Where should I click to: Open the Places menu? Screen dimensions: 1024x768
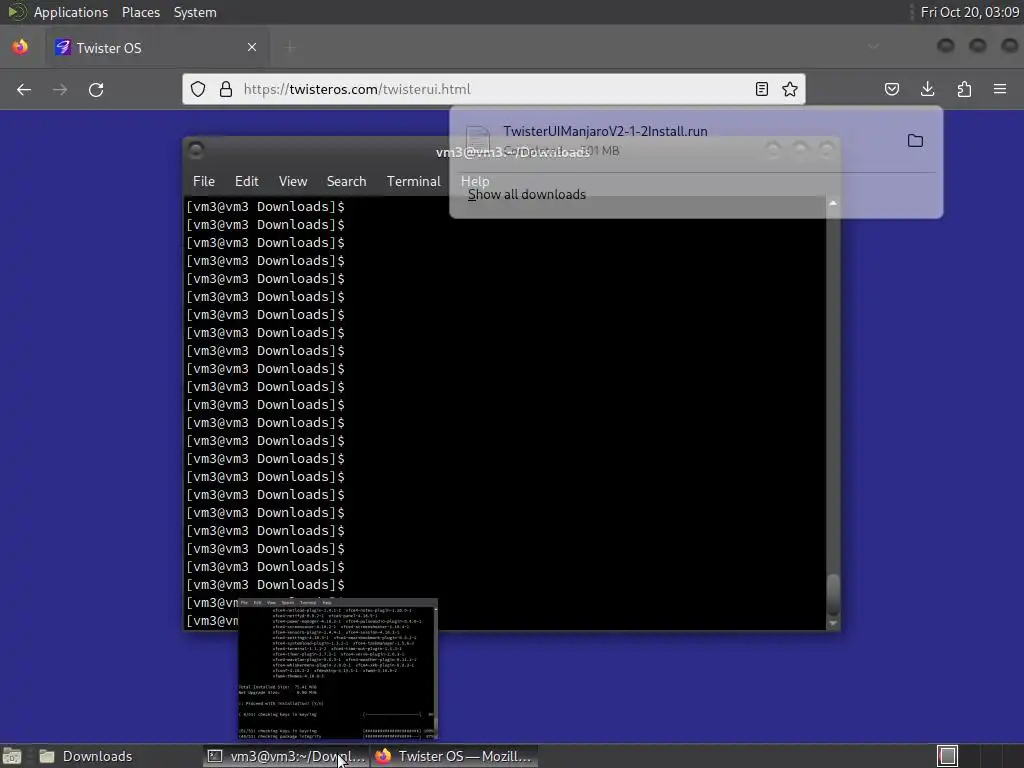(x=140, y=12)
